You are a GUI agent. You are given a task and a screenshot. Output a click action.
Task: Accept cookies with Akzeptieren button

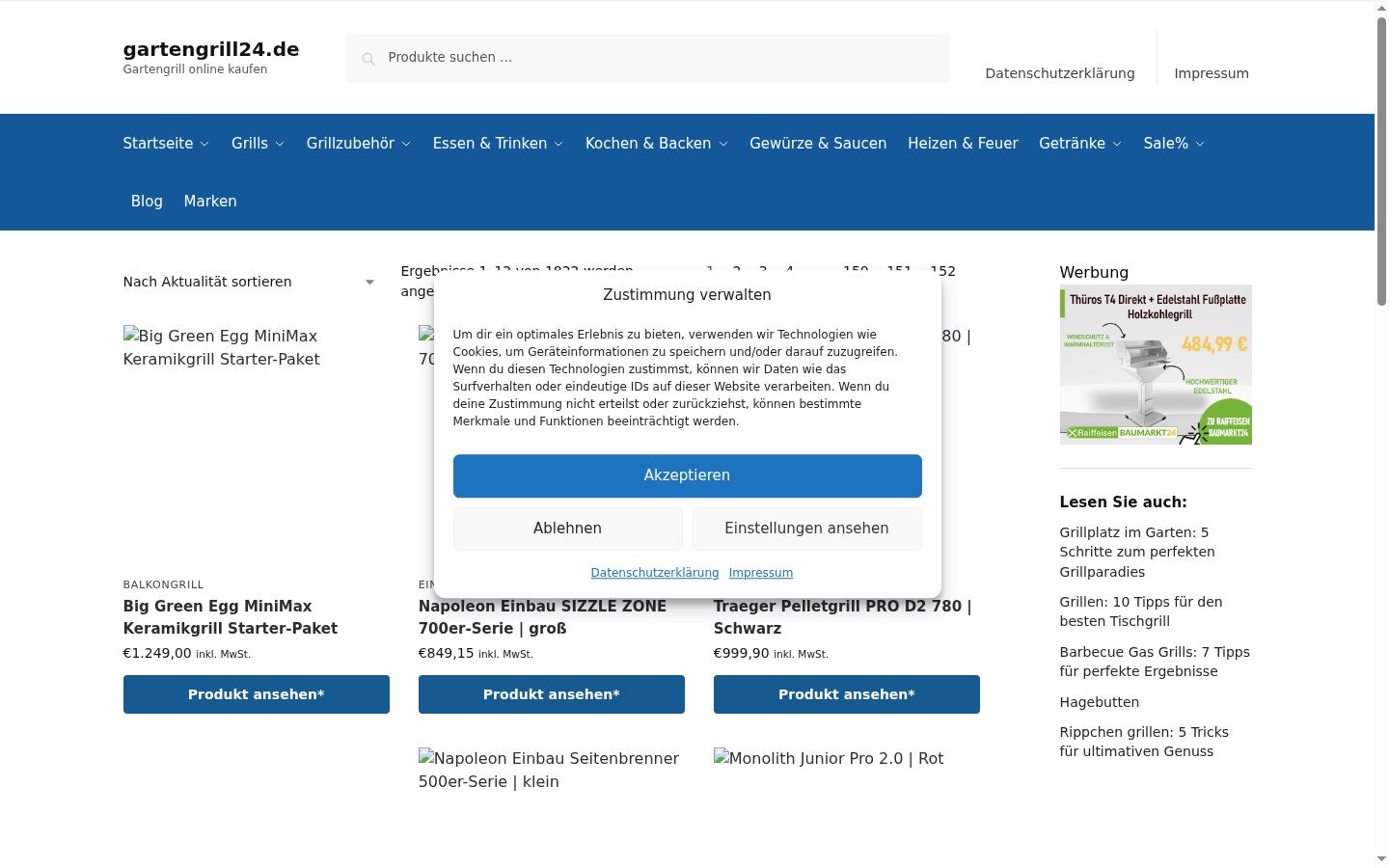click(x=688, y=475)
